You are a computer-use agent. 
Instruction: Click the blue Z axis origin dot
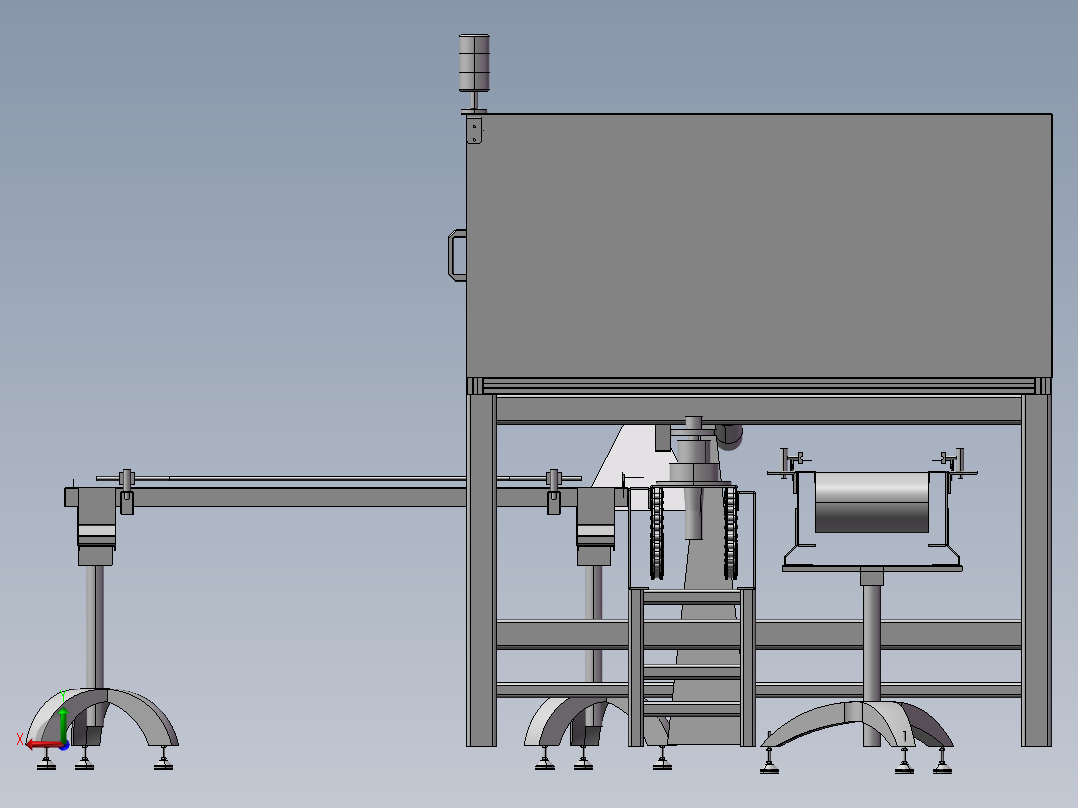[x=64, y=745]
